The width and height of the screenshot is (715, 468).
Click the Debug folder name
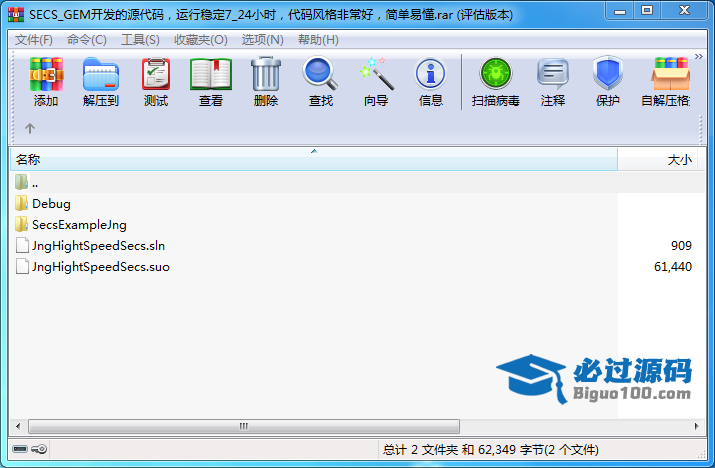tap(52, 203)
